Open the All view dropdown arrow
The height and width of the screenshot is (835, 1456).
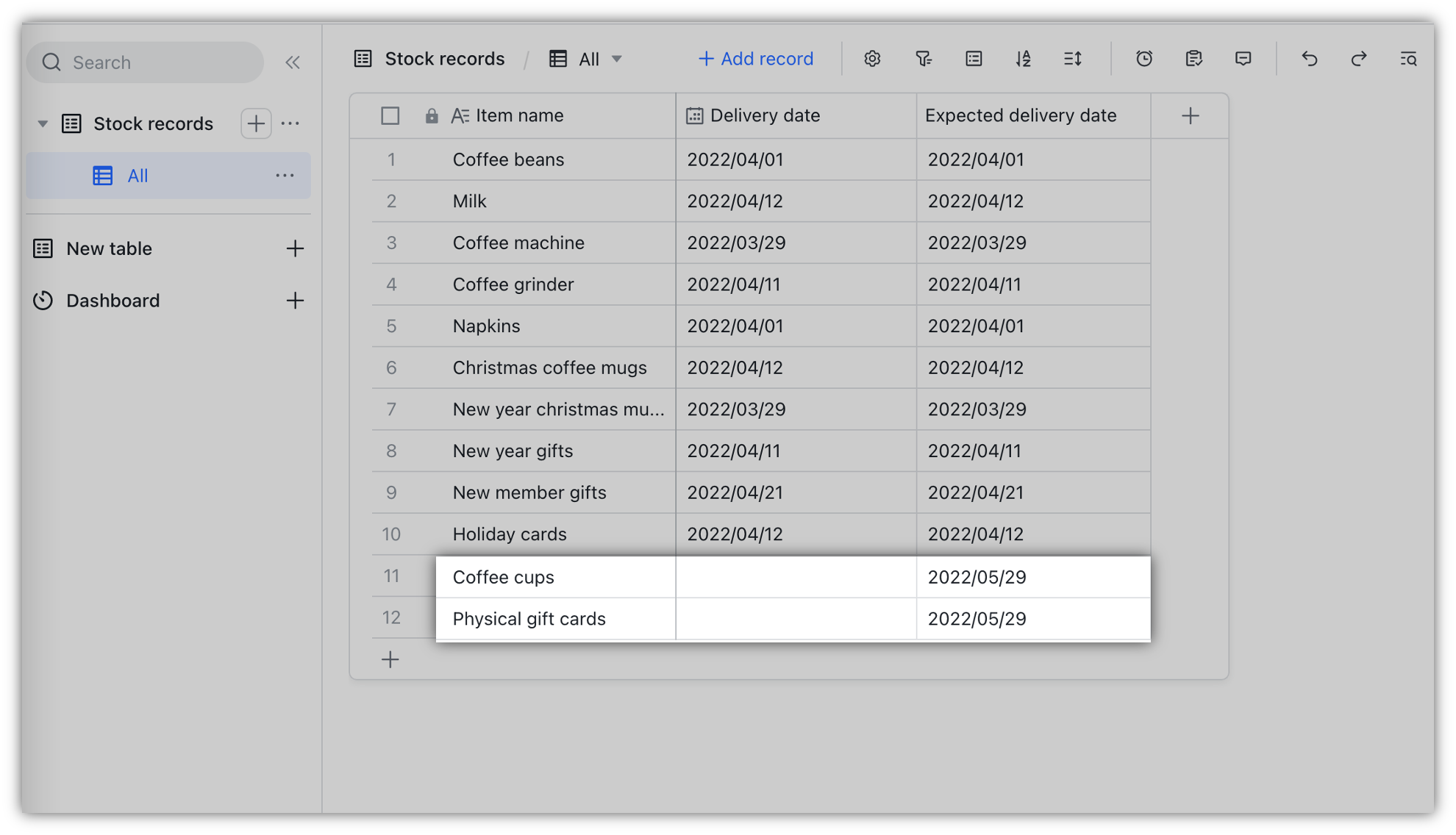[x=618, y=59]
